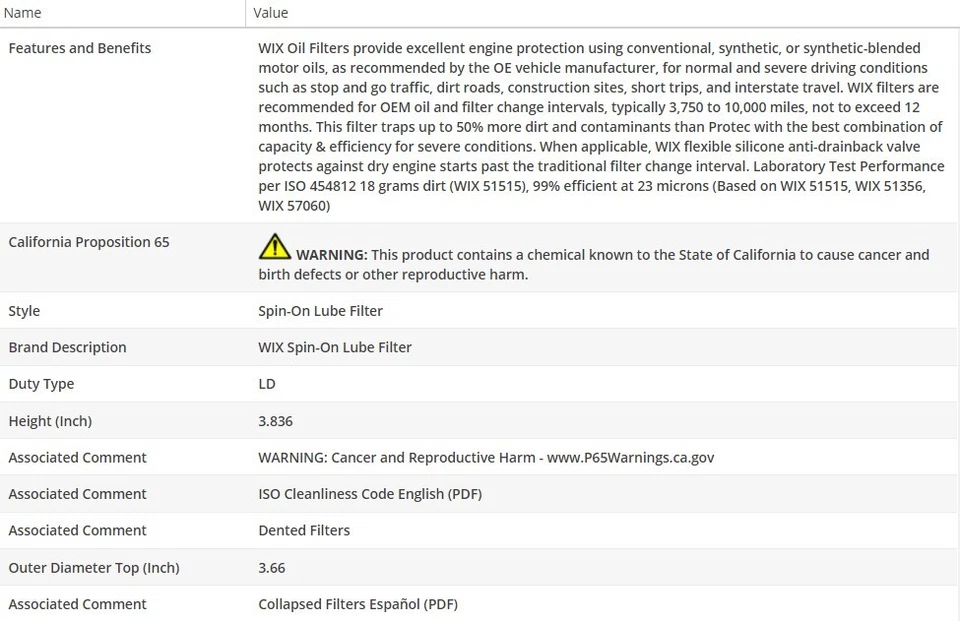Select the LD duty type value
This screenshot has height=621, width=960.
point(267,384)
